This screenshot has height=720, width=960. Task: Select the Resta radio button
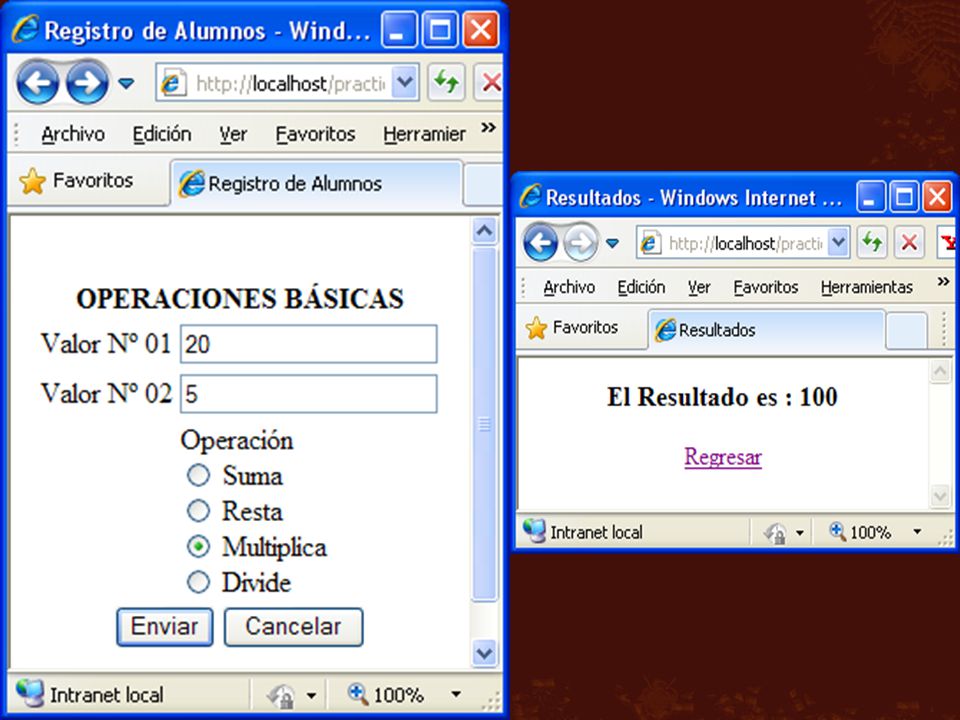coord(198,511)
